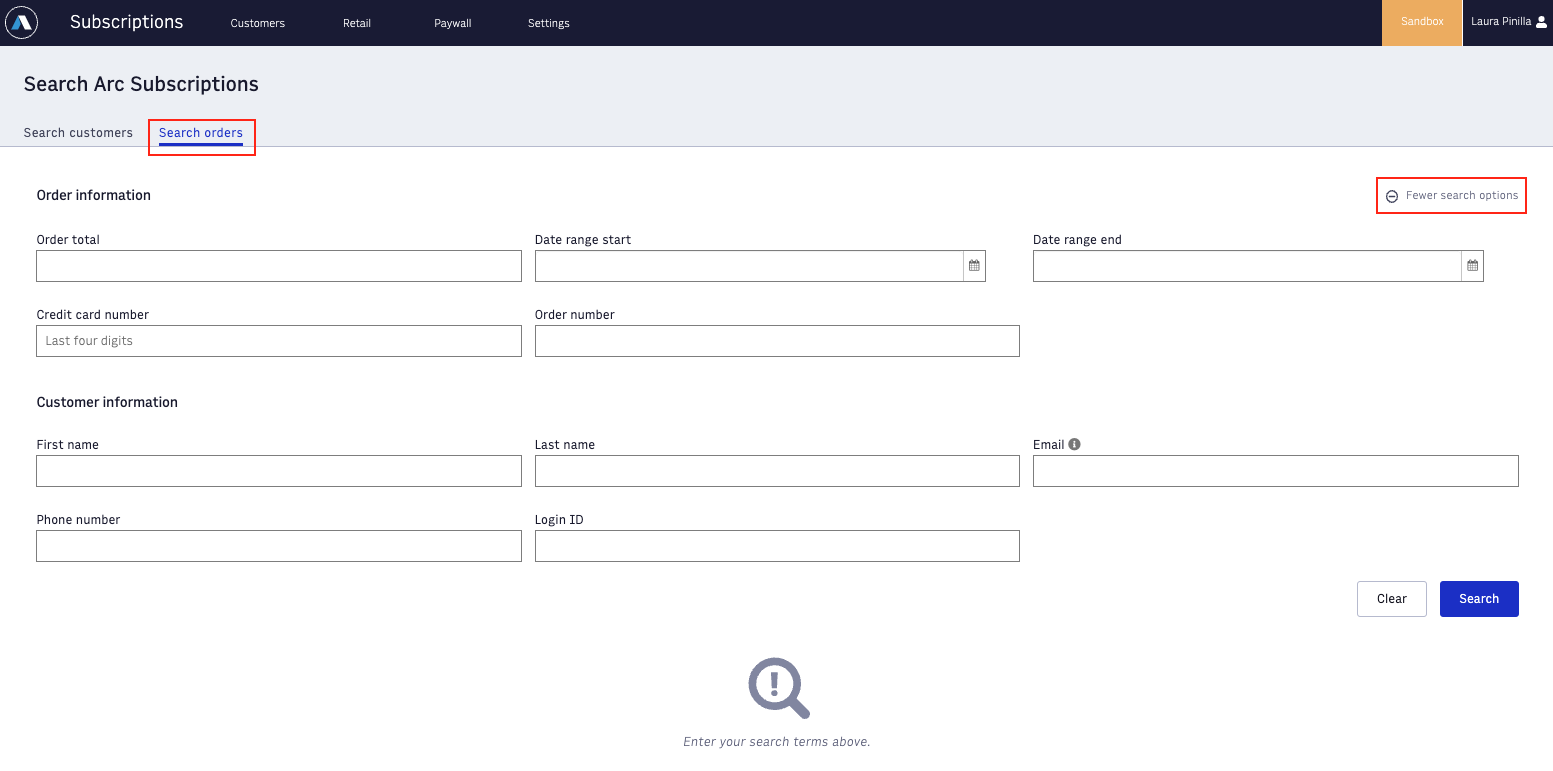The width and height of the screenshot is (1553, 771).
Task: Focus the Login ID field
Action: coord(777,546)
